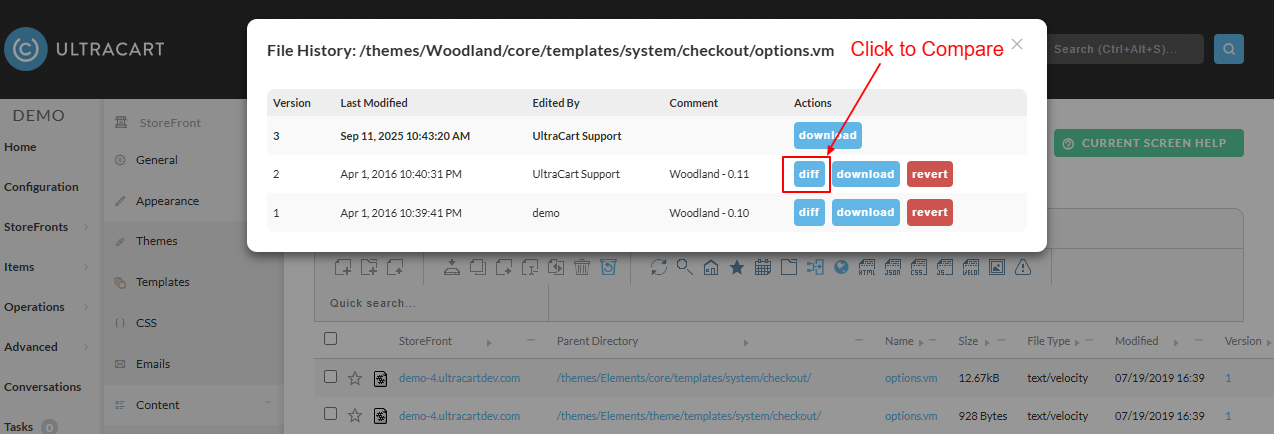This screenshot has height=434, width=1274.
Task: Click the trash delete icon in toolbar
Action: point(582,267)
